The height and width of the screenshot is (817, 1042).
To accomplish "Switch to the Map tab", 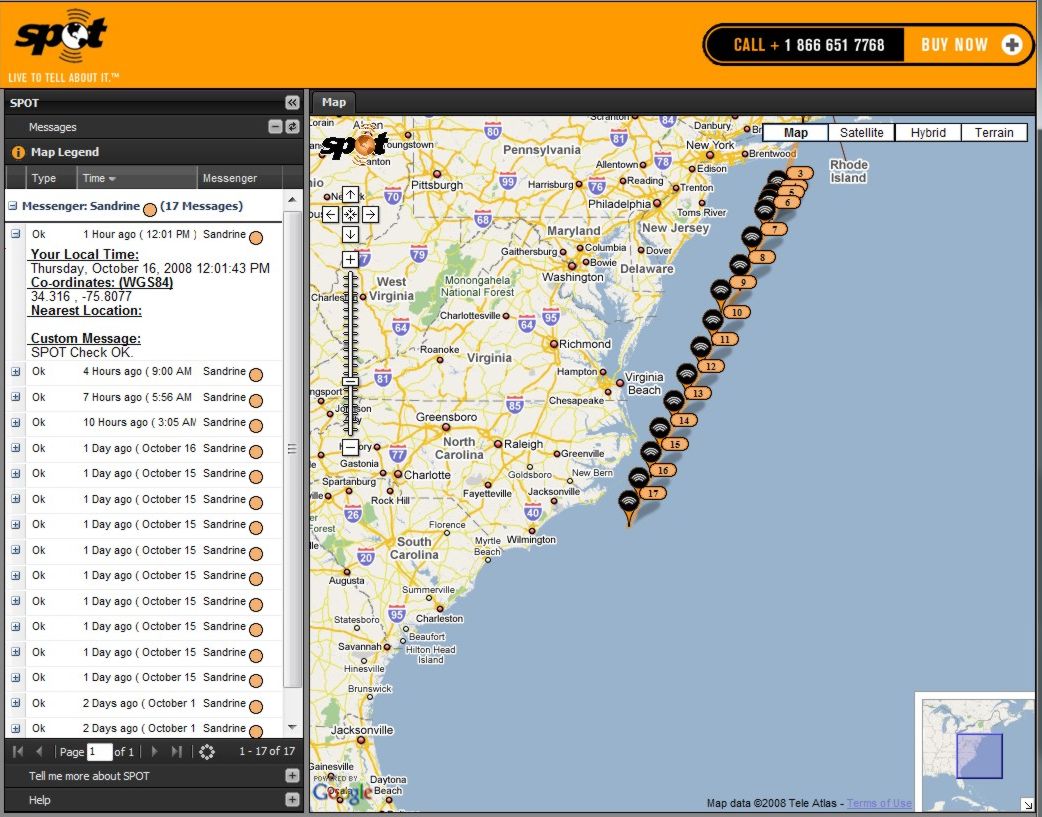I will (x=334, y=102).
